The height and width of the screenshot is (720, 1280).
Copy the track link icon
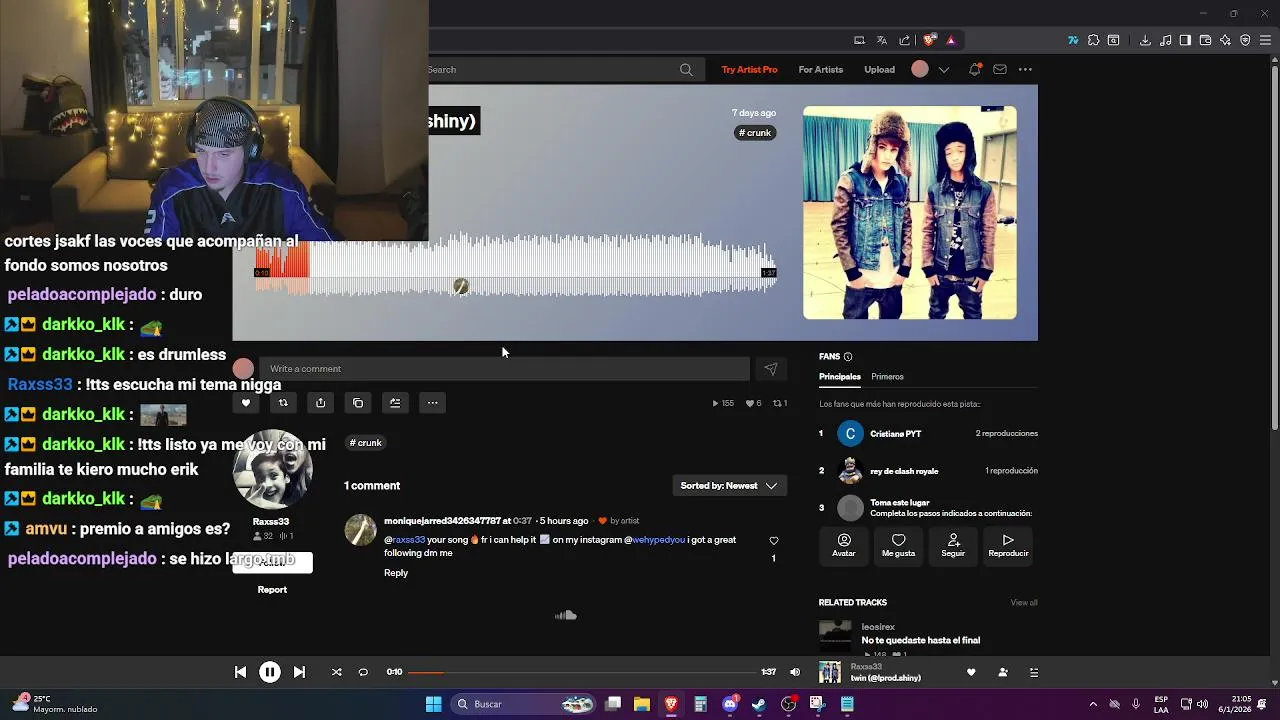[358, 403]
